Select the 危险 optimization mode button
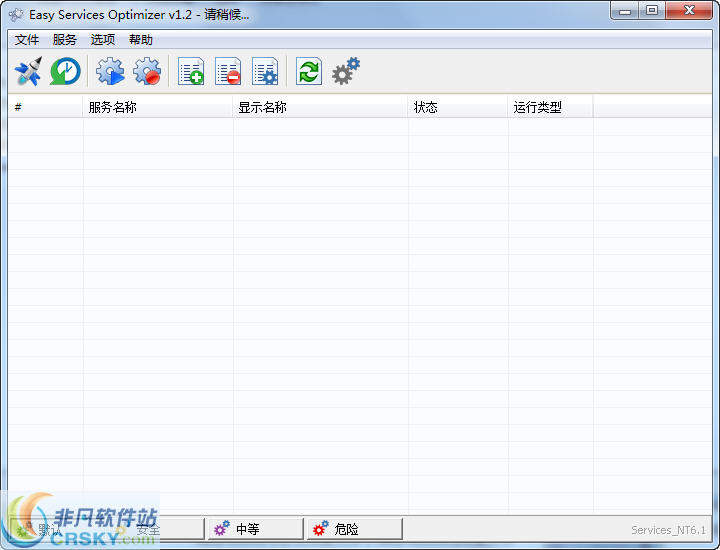 (x=354, y=529)
